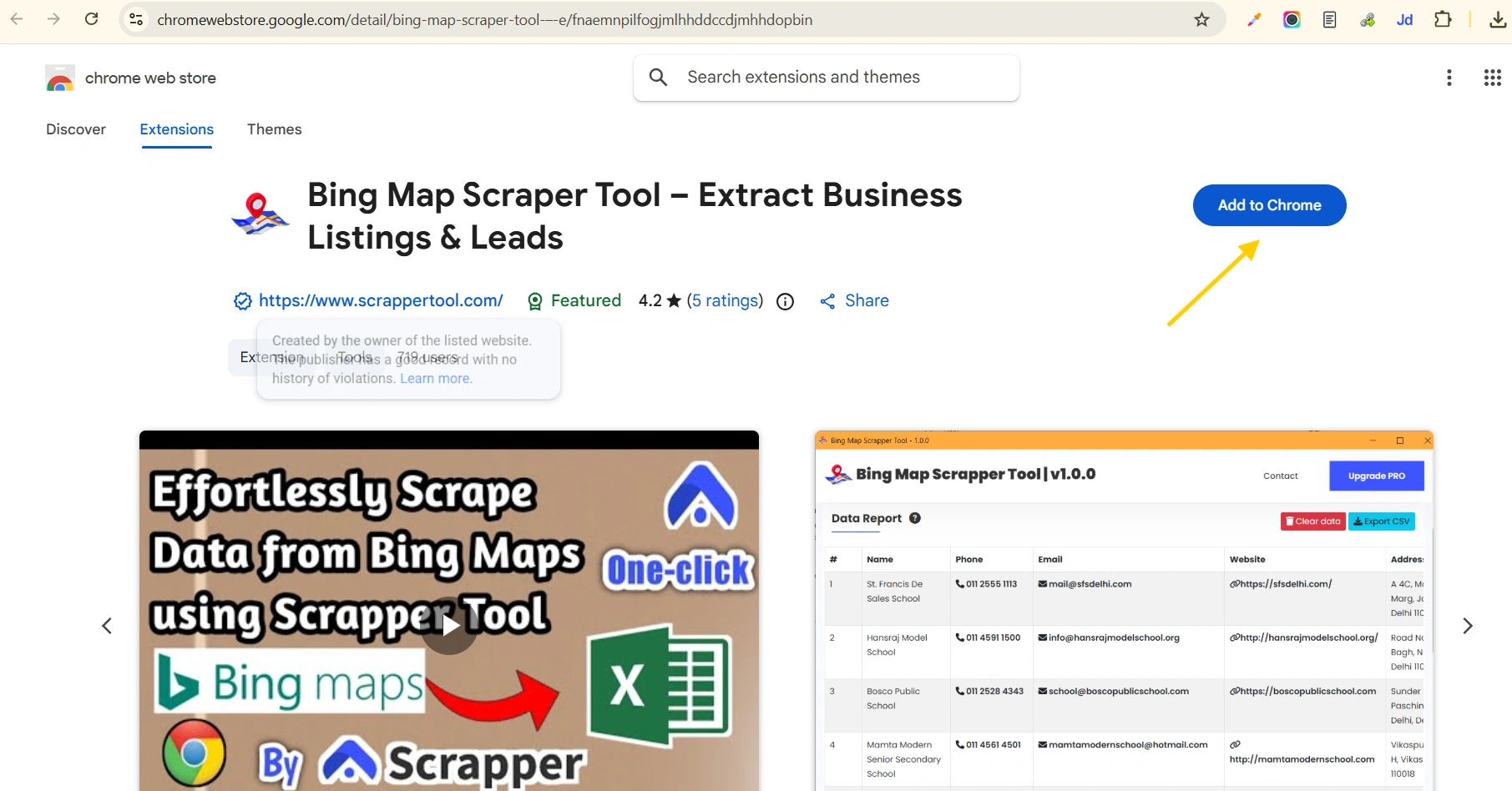
Task: Open the scrappertool.com website link
Action: coord(381,300)
